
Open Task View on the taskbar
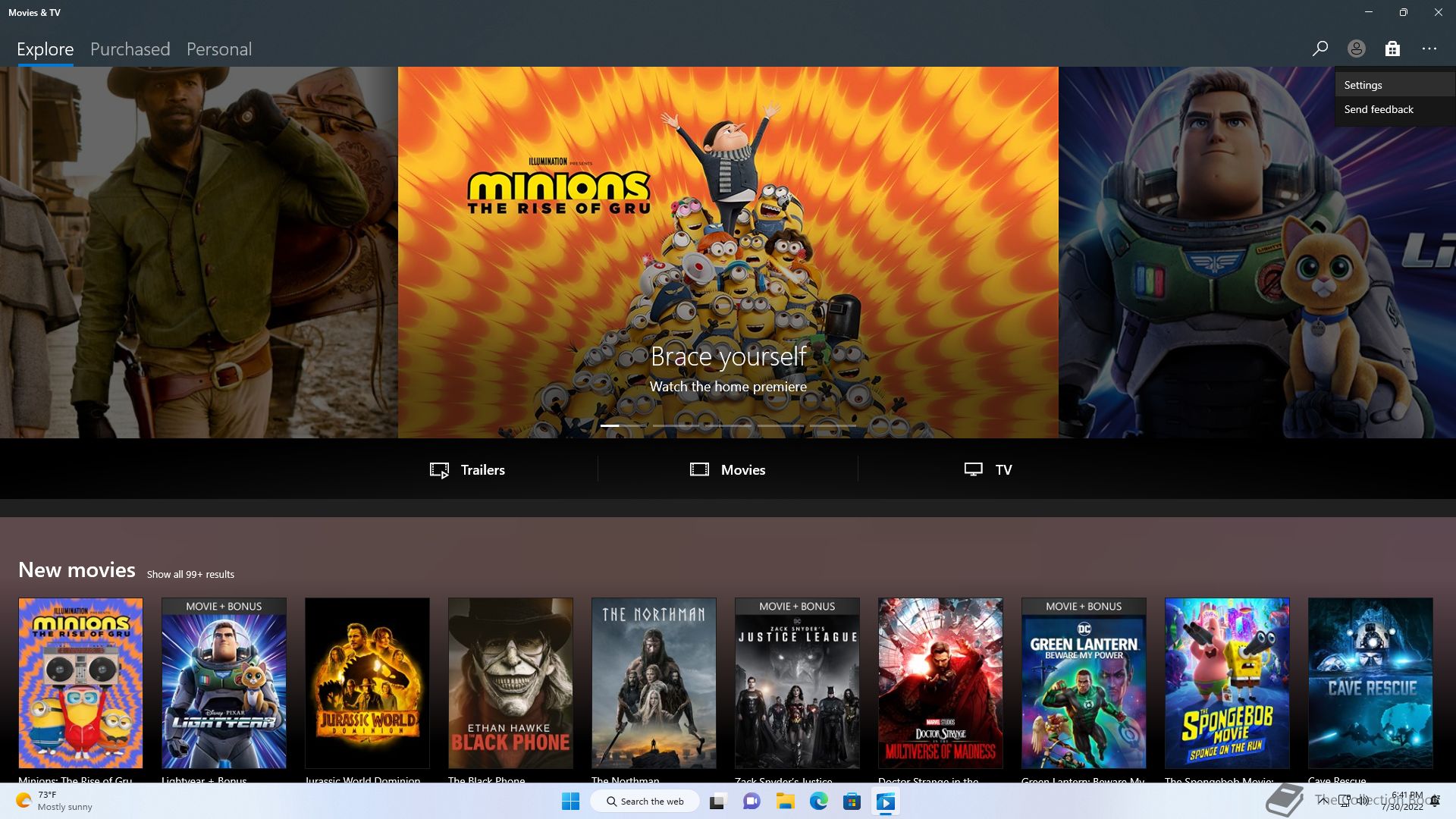click(717, 802)
